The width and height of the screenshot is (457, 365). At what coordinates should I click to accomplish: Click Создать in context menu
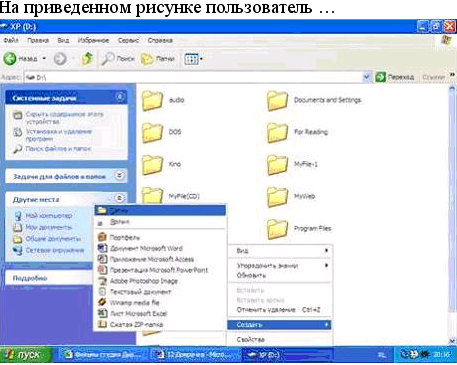pos(280,324)
